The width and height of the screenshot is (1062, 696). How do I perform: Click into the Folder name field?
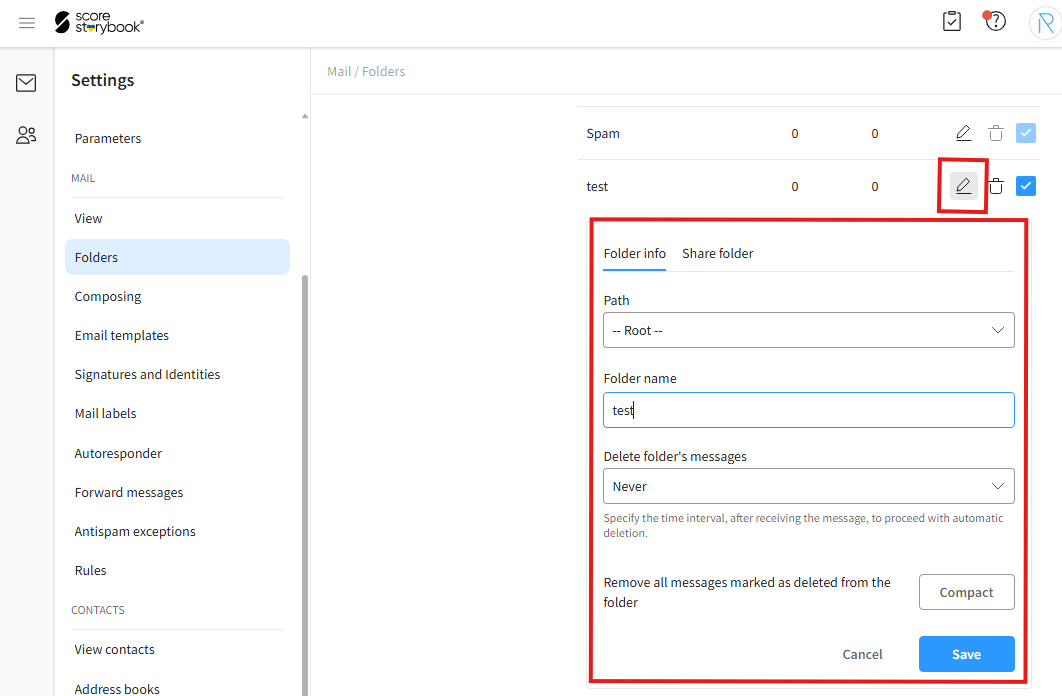point(809,410)
